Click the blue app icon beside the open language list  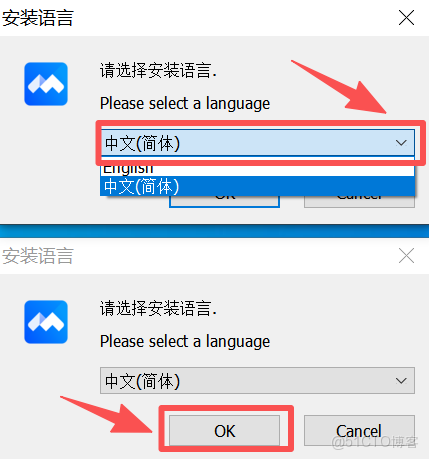(x=46, y=84)
